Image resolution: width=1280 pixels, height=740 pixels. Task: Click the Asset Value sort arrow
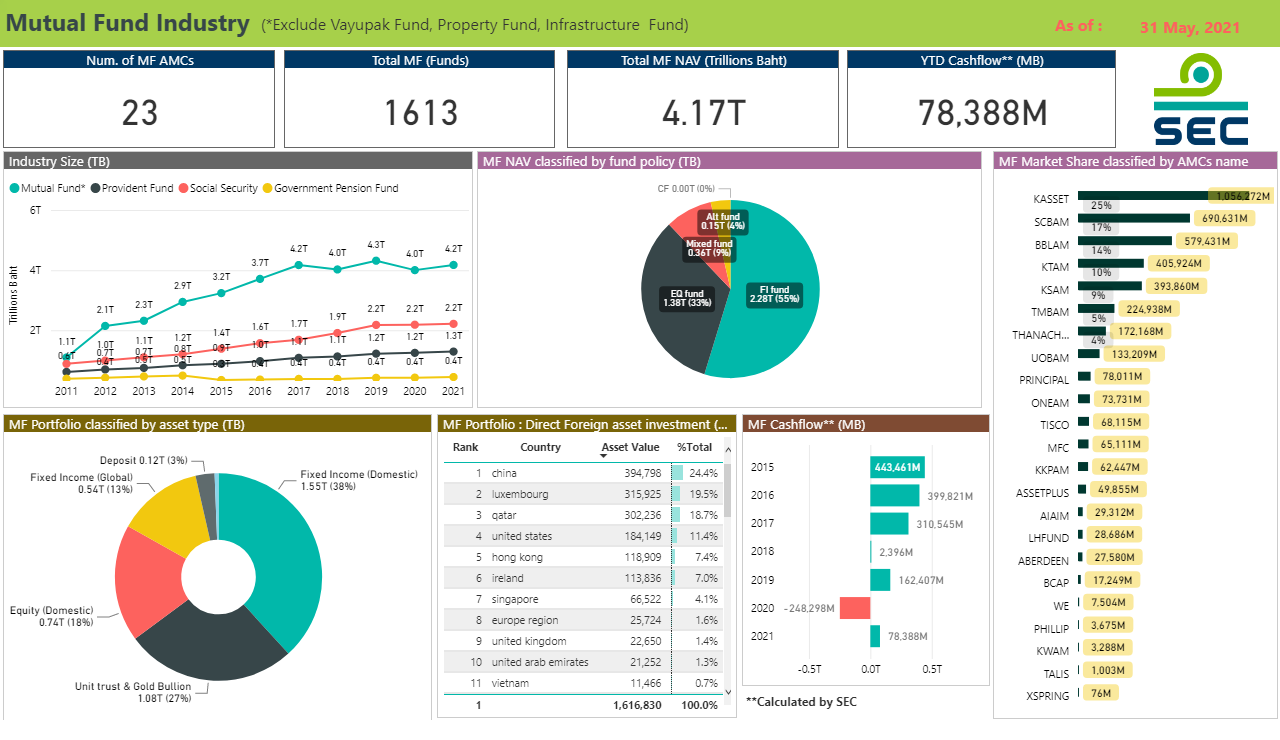tap(604, 456)
